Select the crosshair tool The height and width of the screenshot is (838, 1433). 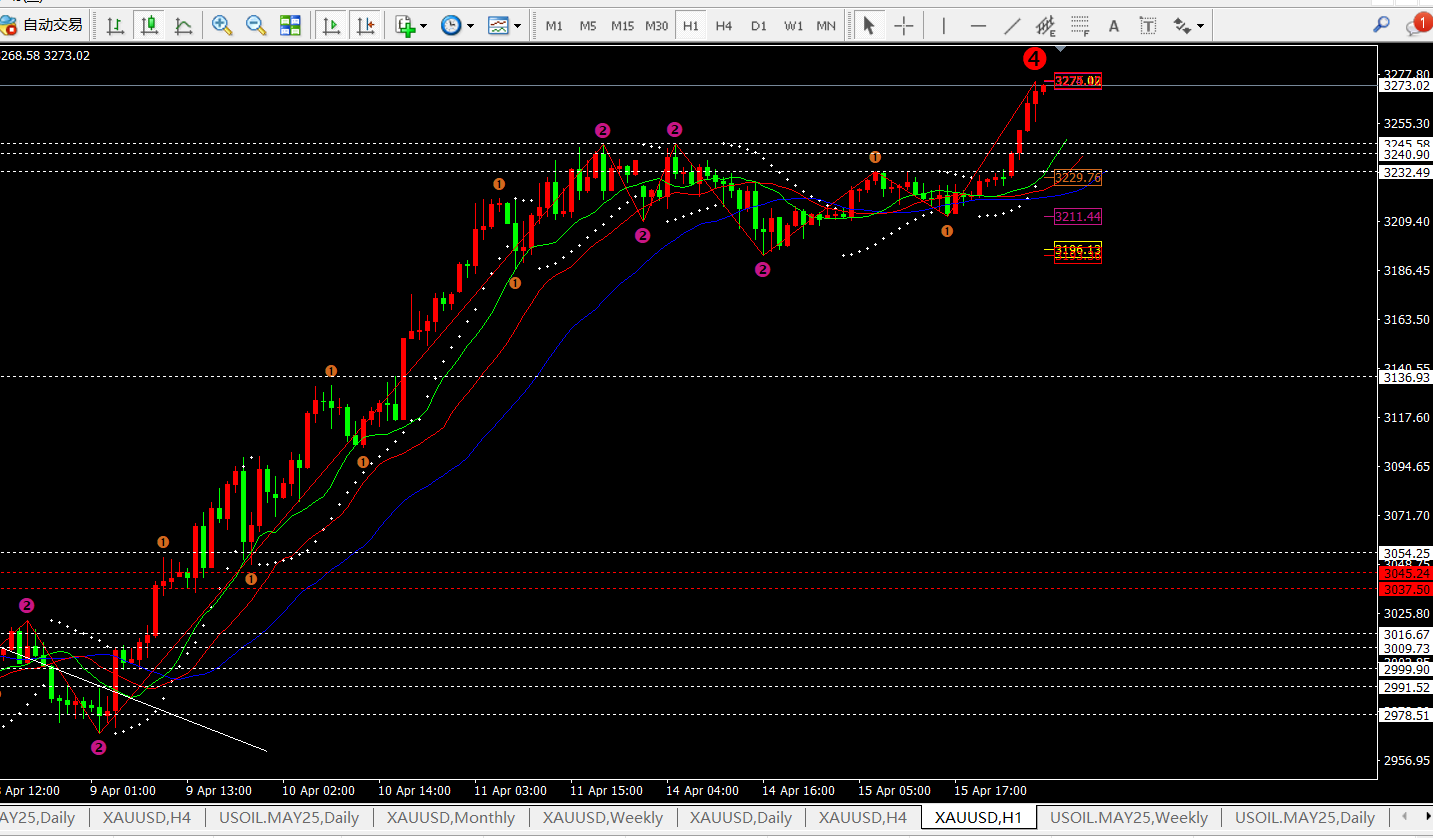pyautogui.click(x=903, y=25)
